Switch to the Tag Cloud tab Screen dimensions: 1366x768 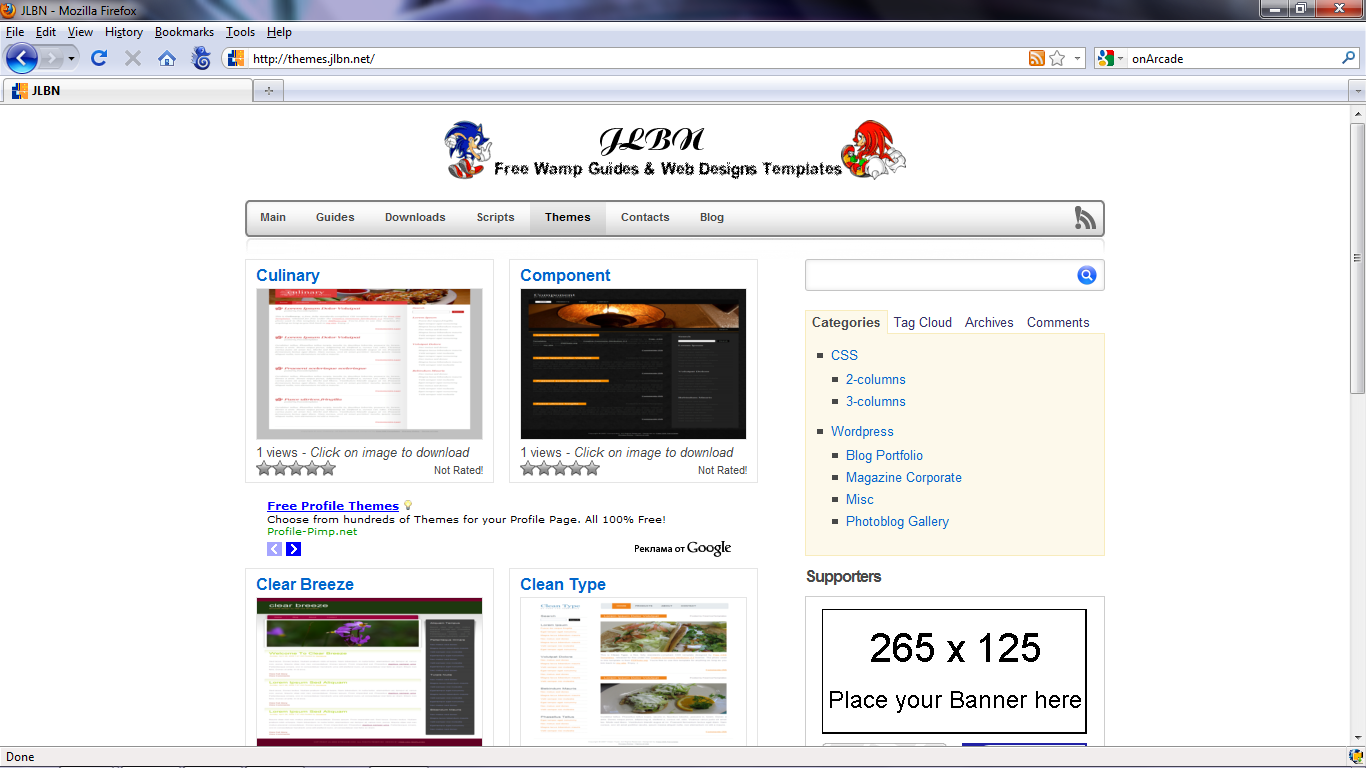point(922,322)
